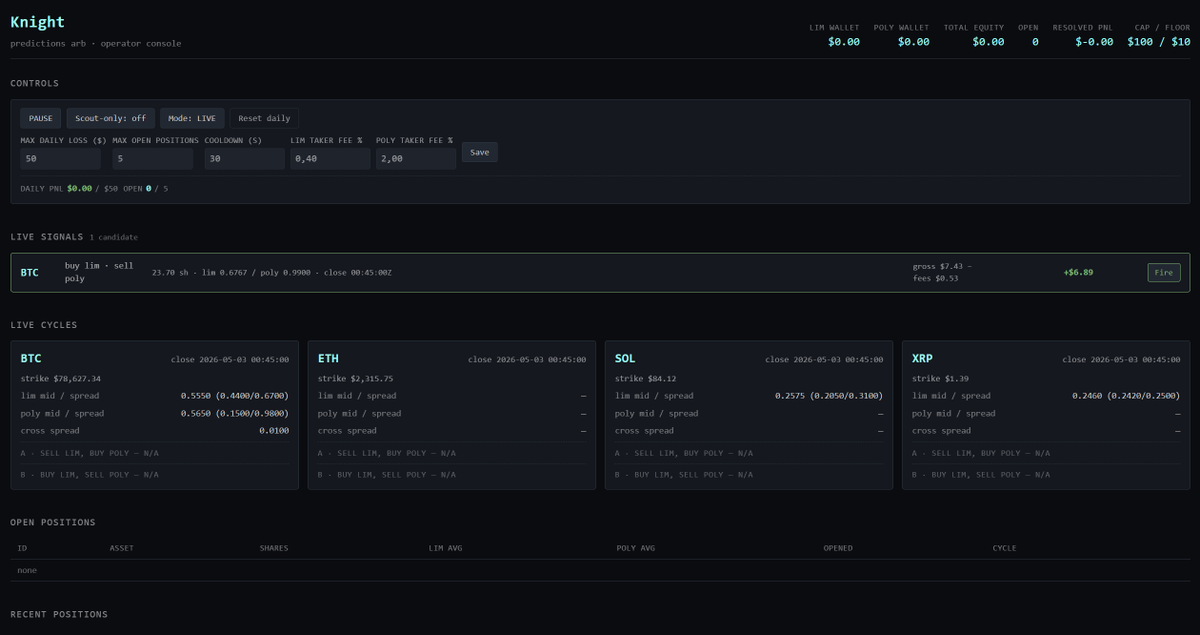This screenshot has width=1200, height=635.
Task: Click the OPEN count in header
Action: click(1035, 42)
